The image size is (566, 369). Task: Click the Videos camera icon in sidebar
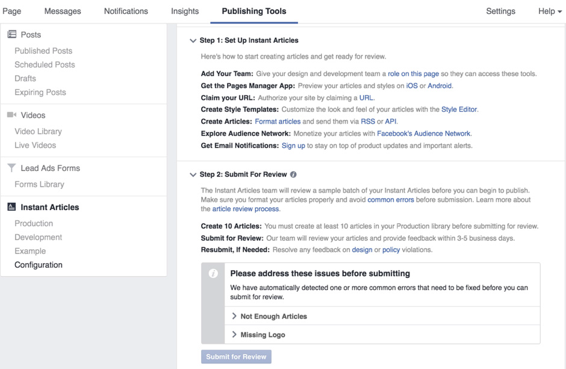(x=12, y=115)
